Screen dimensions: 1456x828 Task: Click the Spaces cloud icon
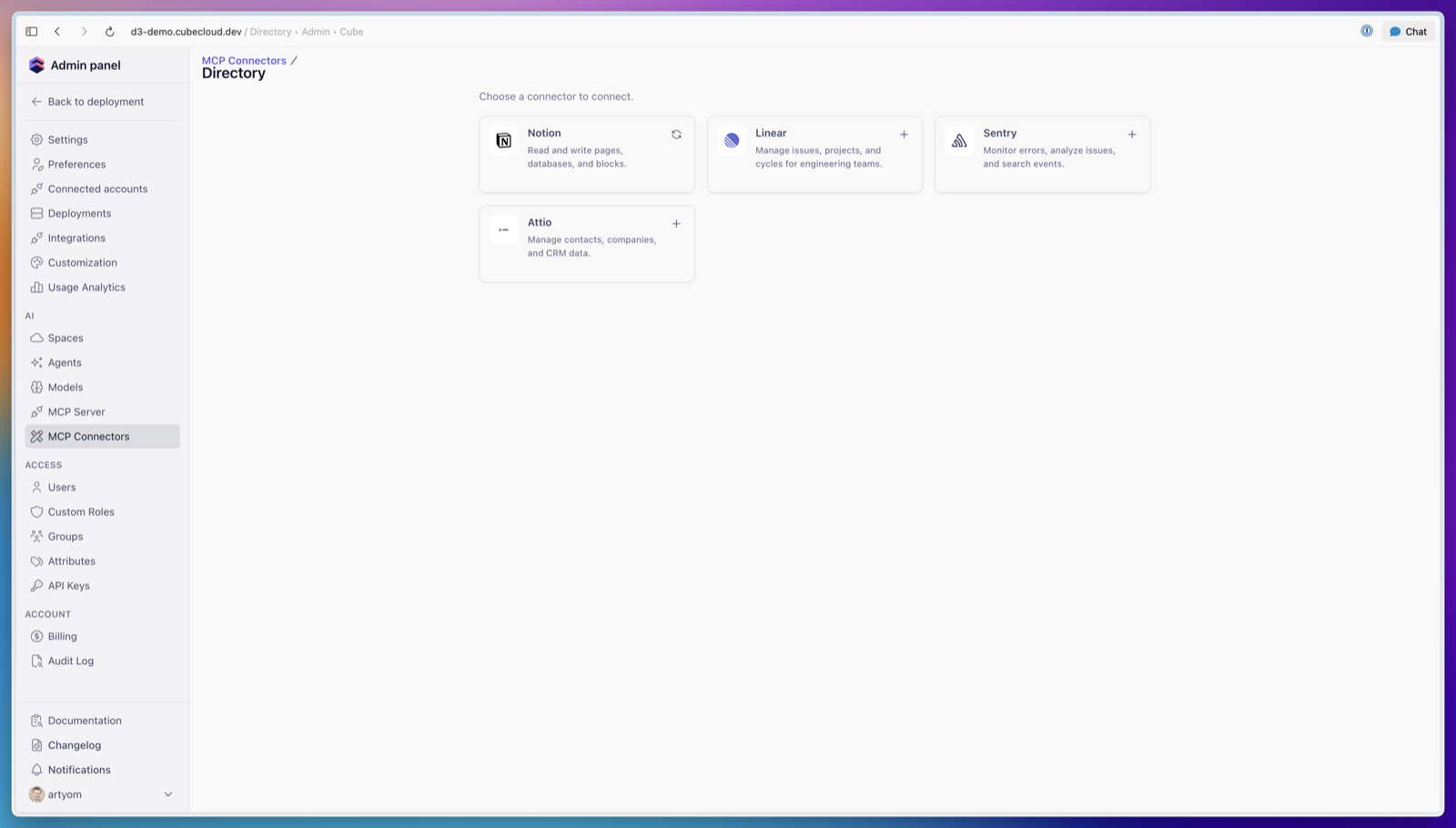tap(36, 338)
